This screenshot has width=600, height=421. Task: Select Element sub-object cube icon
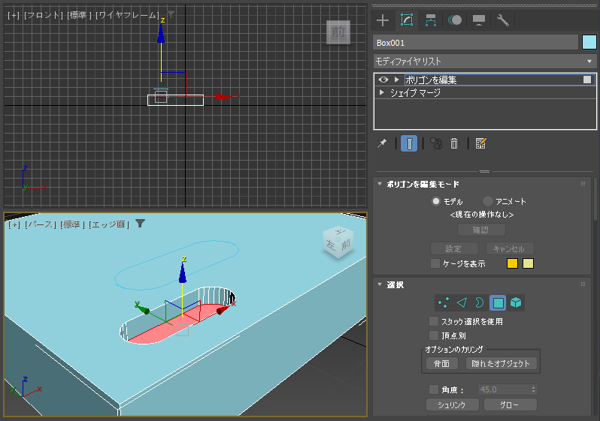click(x=516, y=302)
